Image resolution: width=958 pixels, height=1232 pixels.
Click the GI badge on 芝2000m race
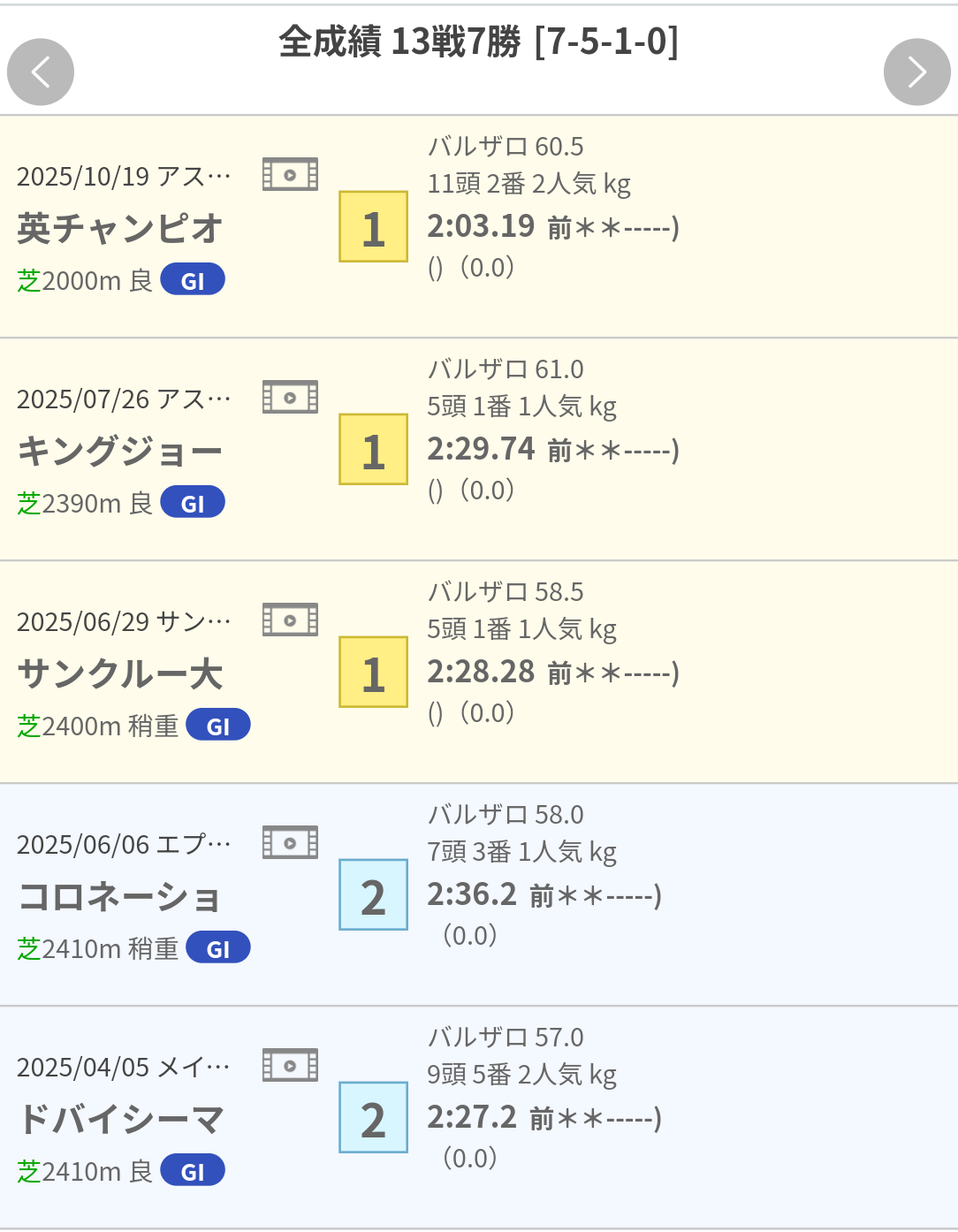point(193,280)
